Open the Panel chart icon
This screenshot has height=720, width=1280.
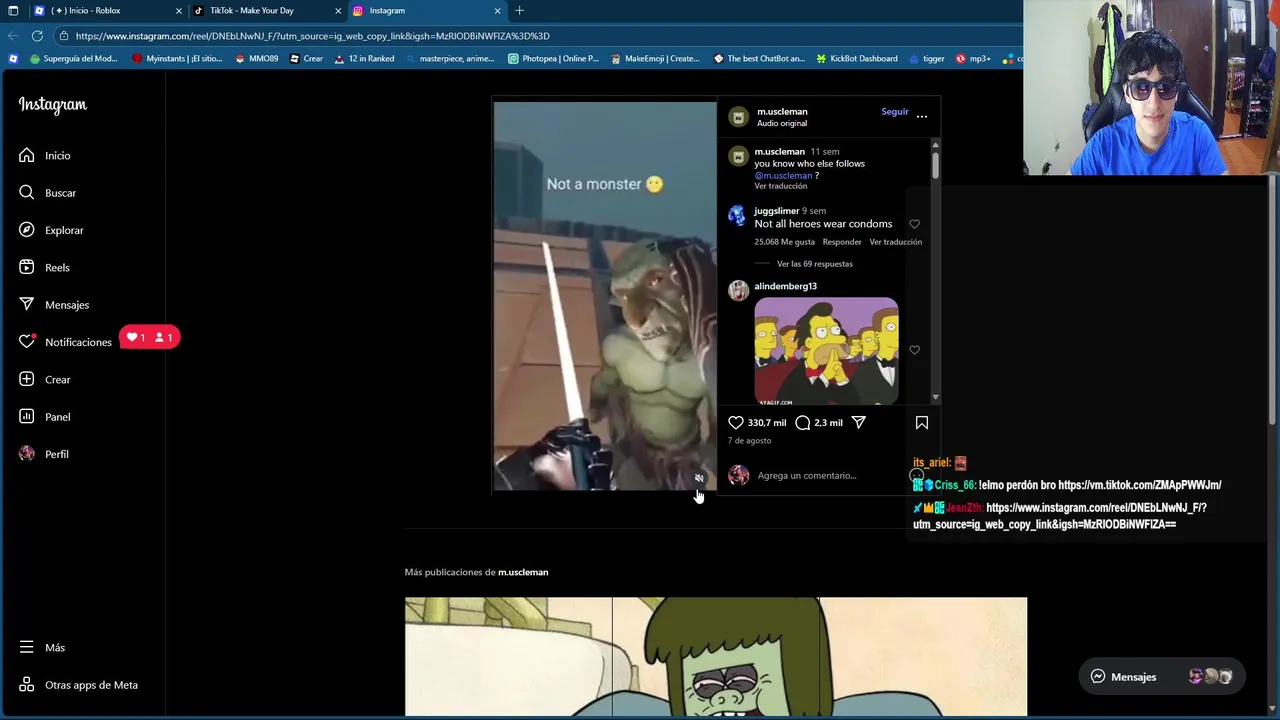(27, 416)
